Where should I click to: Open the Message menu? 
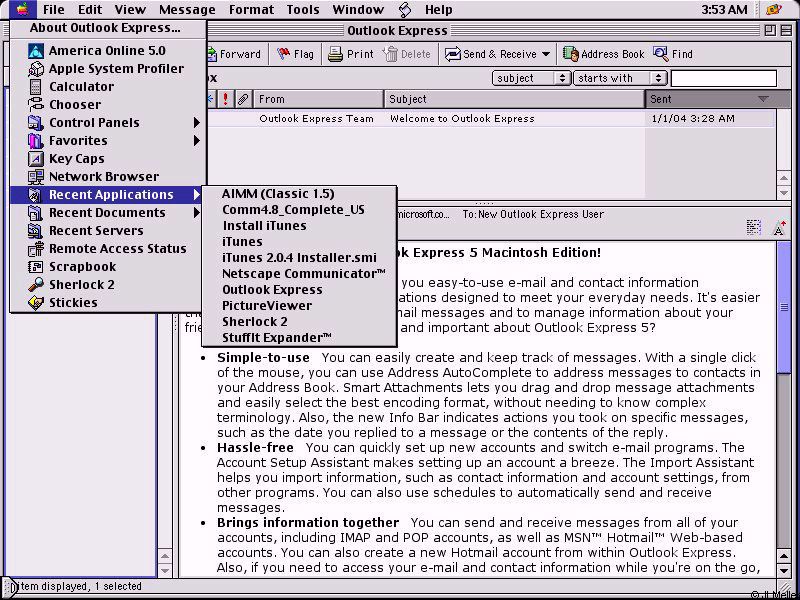pos(187,10)
